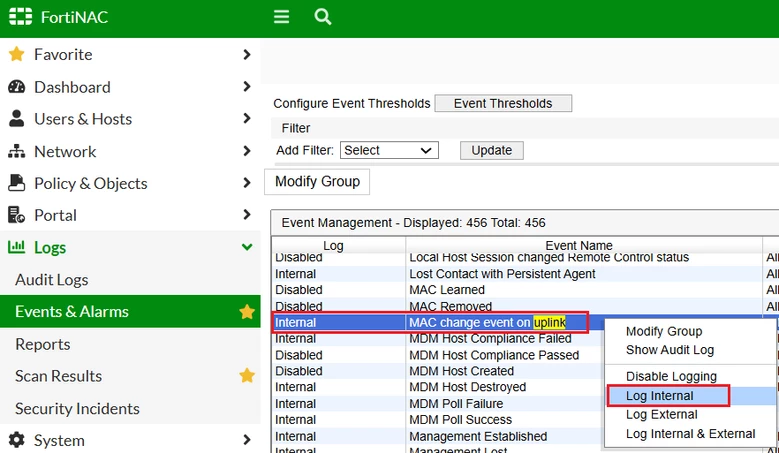Click the FortiNAC logo icon
Viewport: 779px width, 453px height.
pos(20,17)
